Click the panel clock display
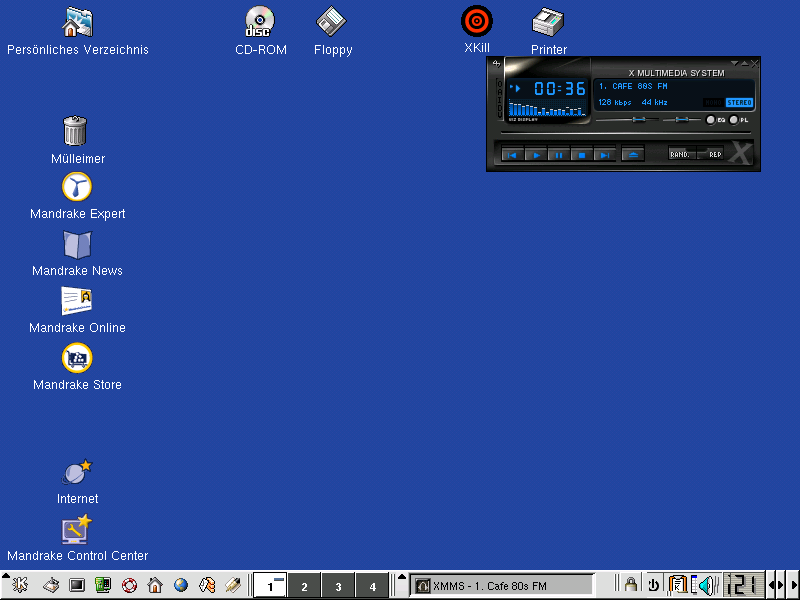This screenshot has width=800, height=600. (x=743, y=585)
